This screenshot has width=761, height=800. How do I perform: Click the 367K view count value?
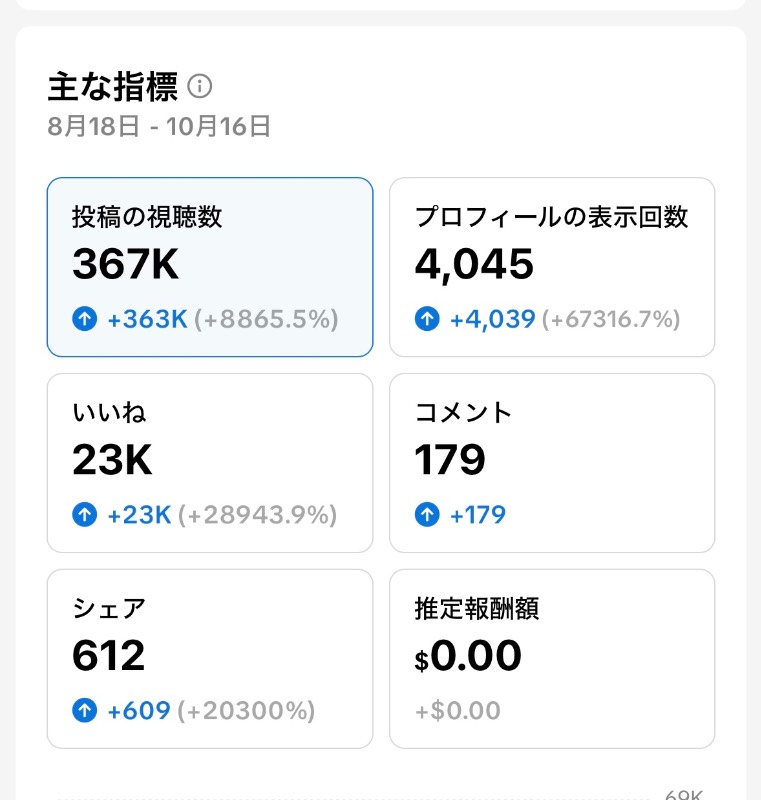click(125, 264)
